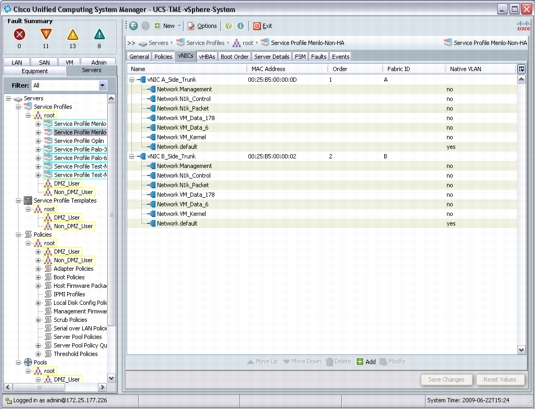This screenshot has height=410, width=536.
Task: Click the Pools globe icon in tree
Action: 28,362
